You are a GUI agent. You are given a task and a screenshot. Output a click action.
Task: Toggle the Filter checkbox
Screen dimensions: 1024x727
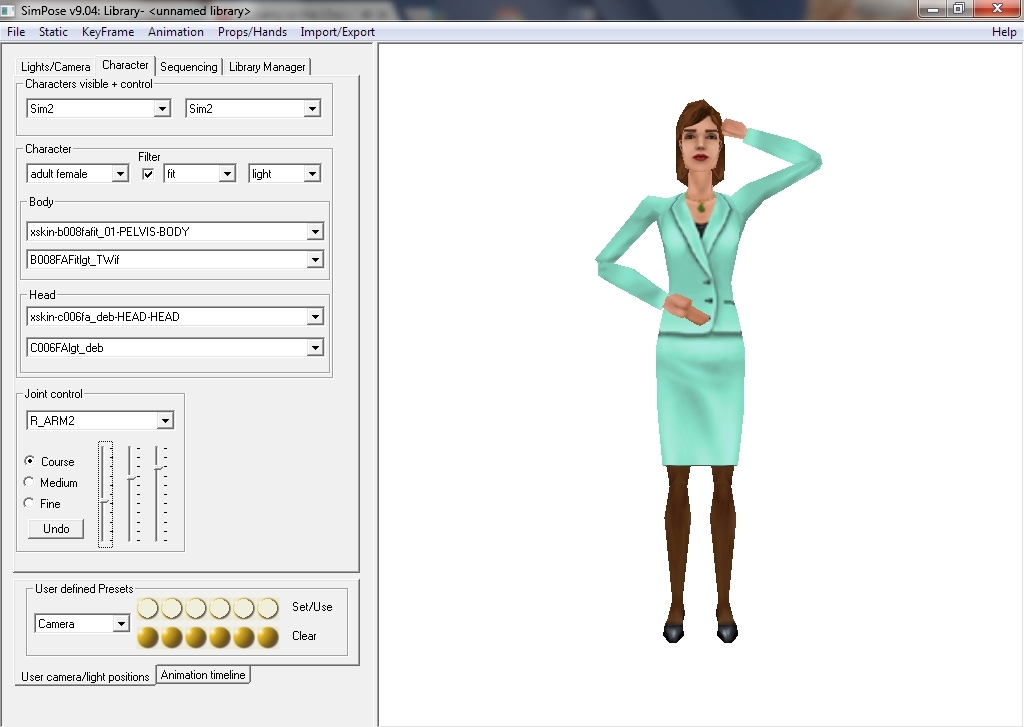pyautogui.click(x=148, y=174)
